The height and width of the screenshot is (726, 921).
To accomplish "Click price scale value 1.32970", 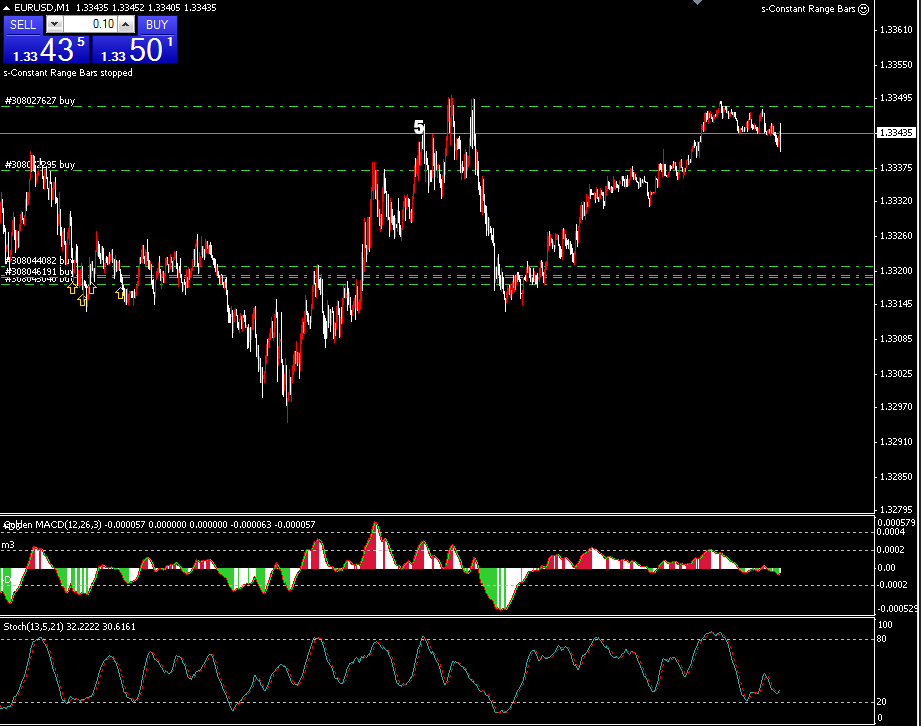I will [896, 406].
